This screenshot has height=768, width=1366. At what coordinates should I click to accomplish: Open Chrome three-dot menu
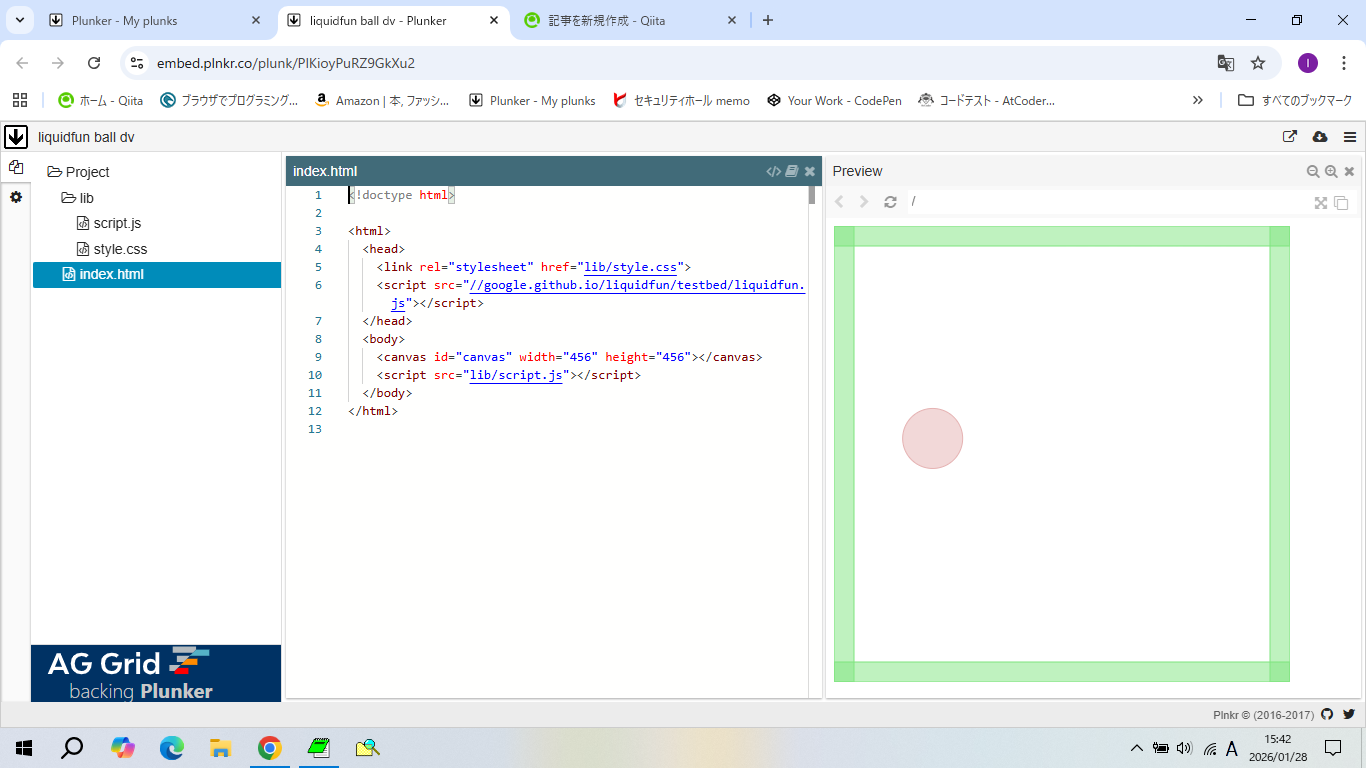click(x=1344, y=63)
